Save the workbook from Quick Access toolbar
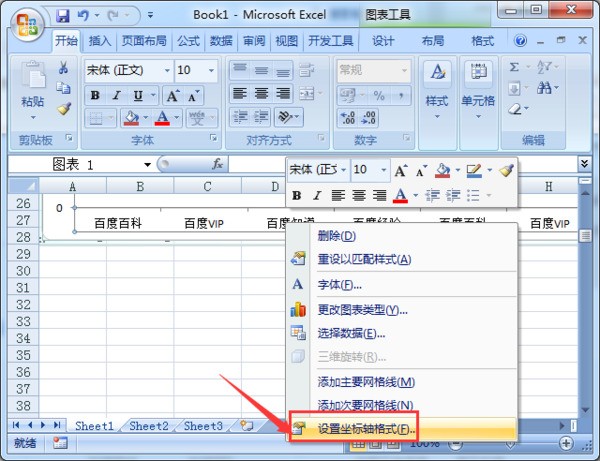Image resolution: width=600 pixels, height=461 pixels. pyautogui.click(x=63, y=16)
